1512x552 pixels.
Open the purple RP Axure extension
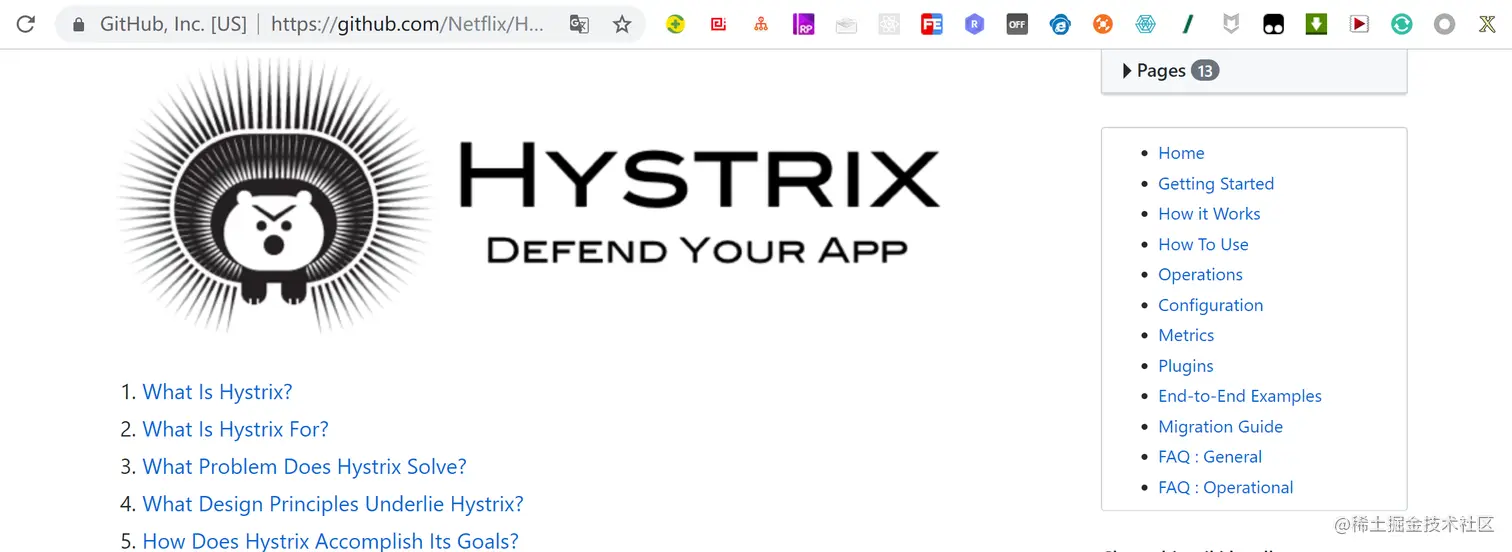click(x=803, y=24)
